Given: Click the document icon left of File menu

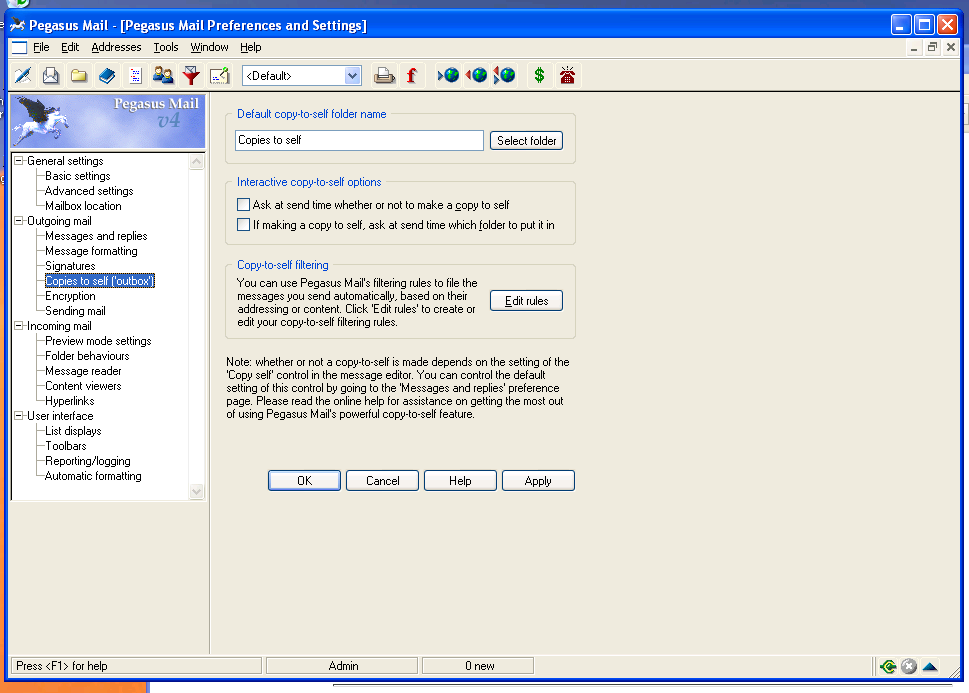Looking at the screenshot, I should (x=19, y=48).
